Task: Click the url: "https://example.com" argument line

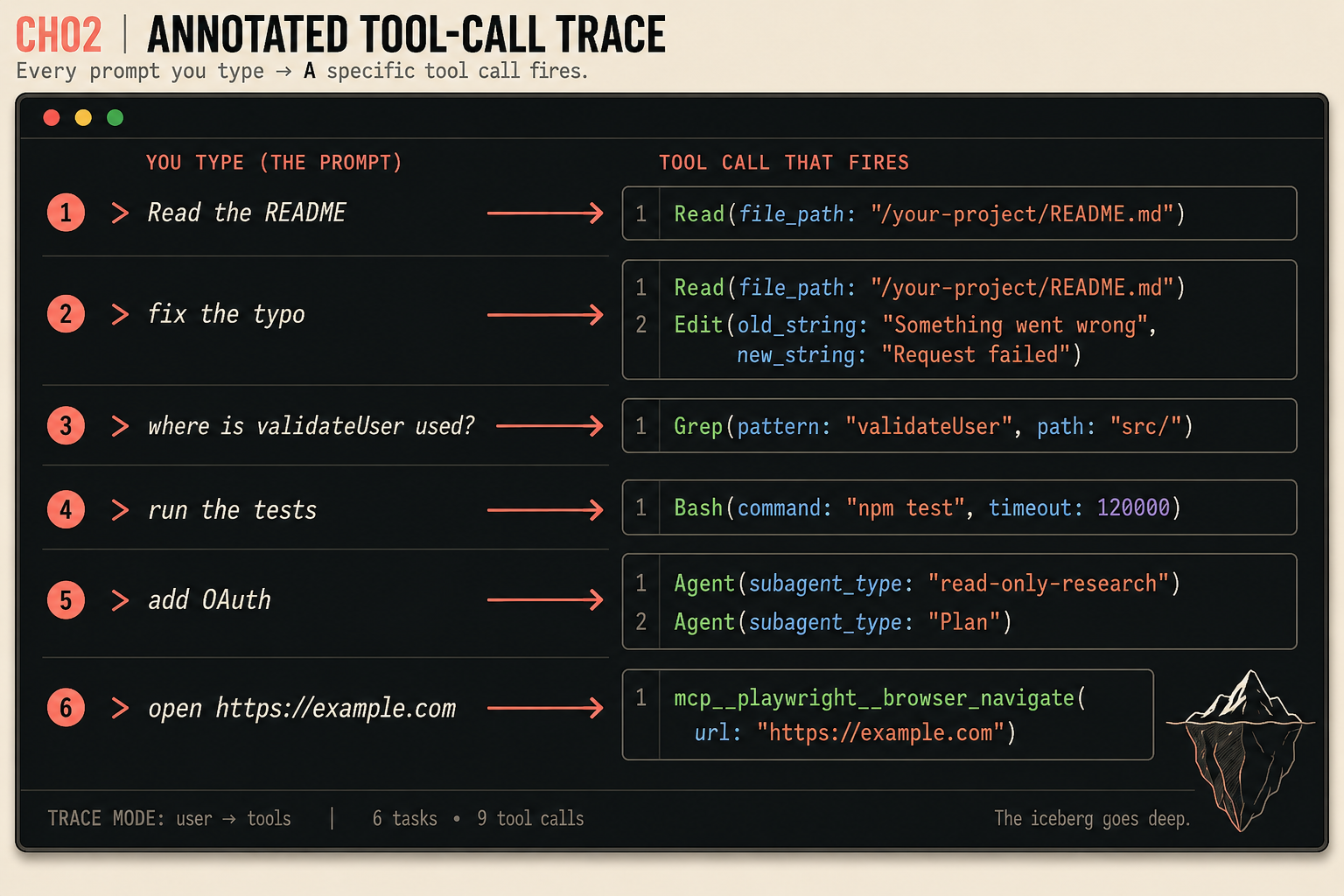Action: pos(855,732)
